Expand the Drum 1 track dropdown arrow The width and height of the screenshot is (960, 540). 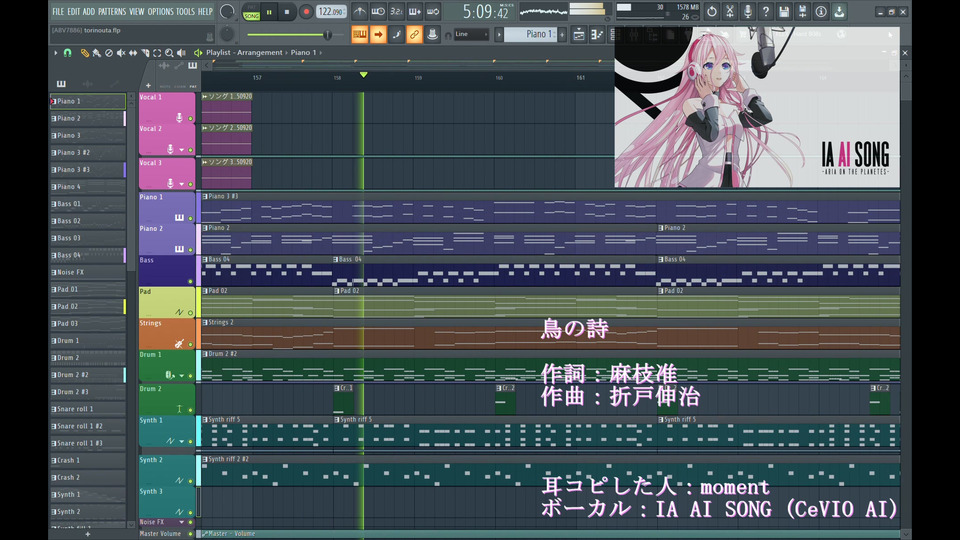(181, 376)
